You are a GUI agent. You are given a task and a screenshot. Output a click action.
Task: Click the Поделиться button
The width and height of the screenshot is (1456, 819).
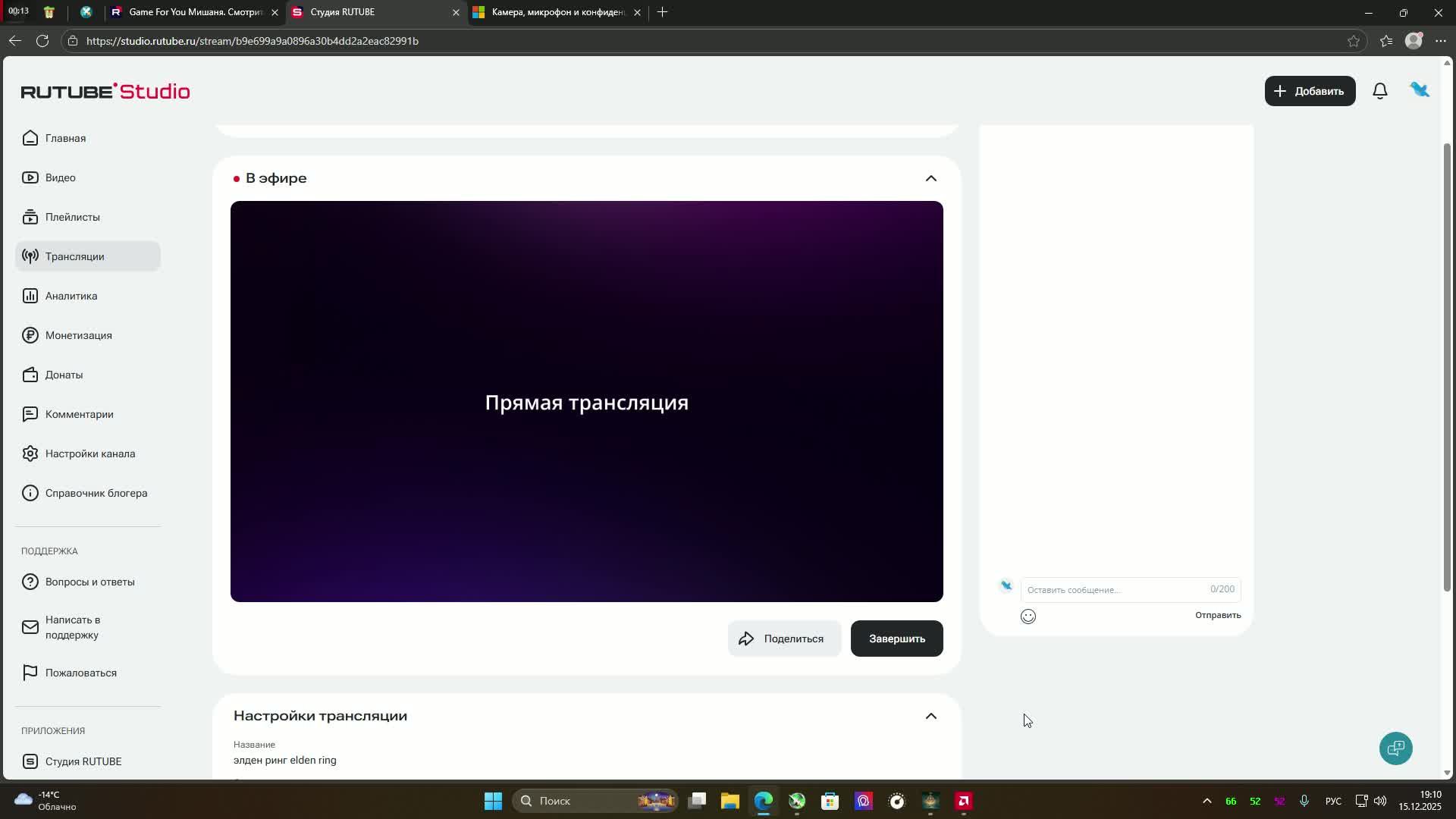coord(784,639)
